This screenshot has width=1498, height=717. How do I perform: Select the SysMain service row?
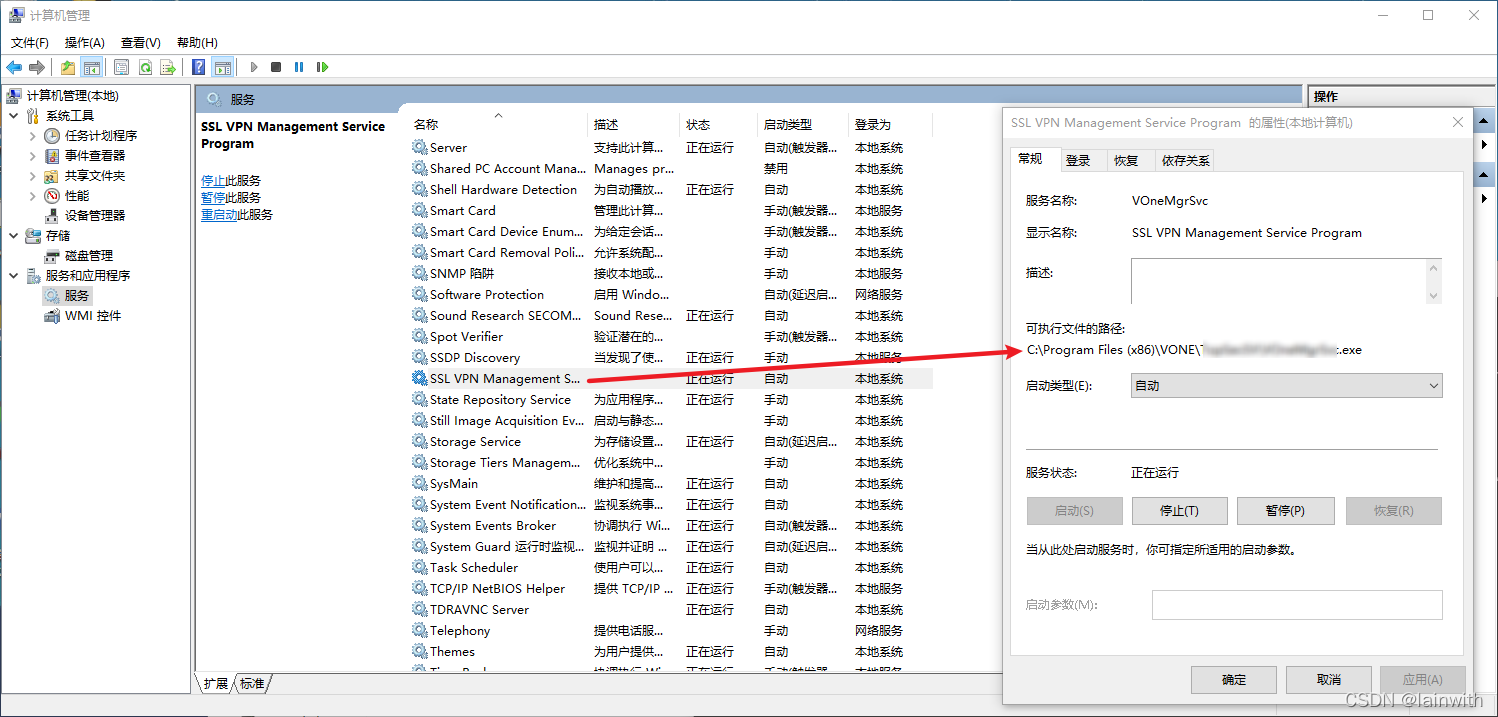pyautogui.click(x=671, y=484)
